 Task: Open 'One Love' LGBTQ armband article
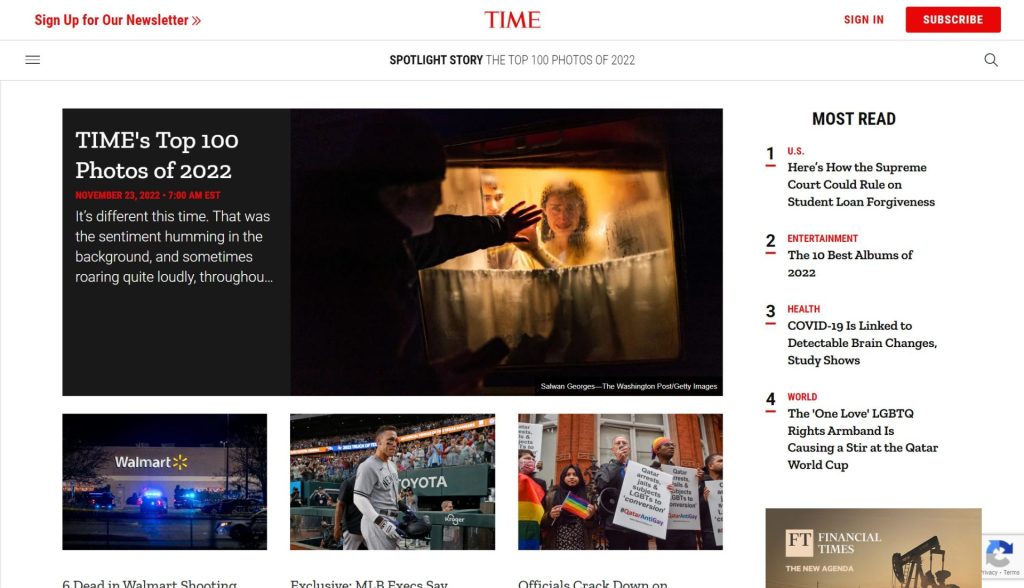(x=863, y=439)
